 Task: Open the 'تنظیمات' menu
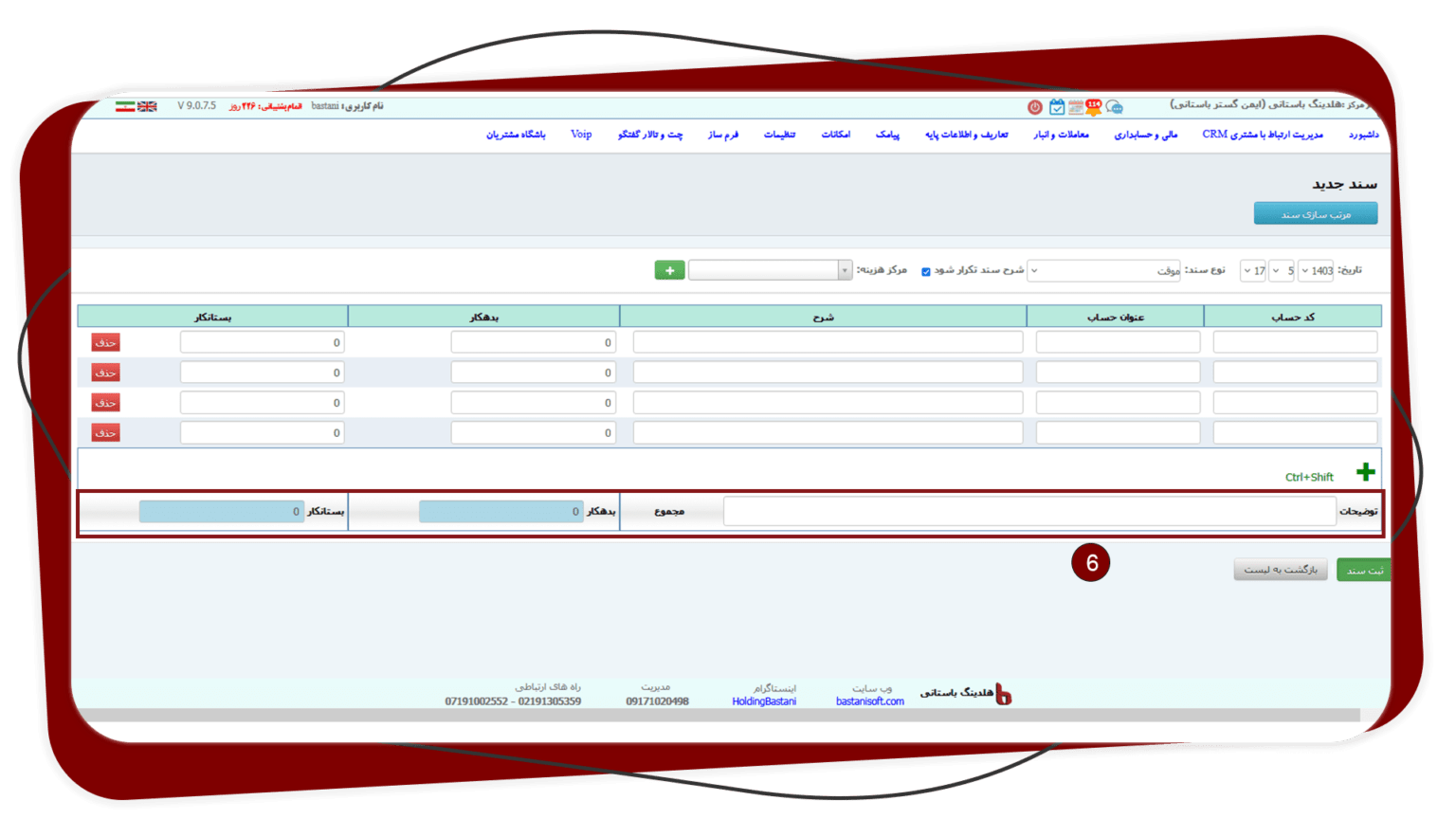point(779,135)
